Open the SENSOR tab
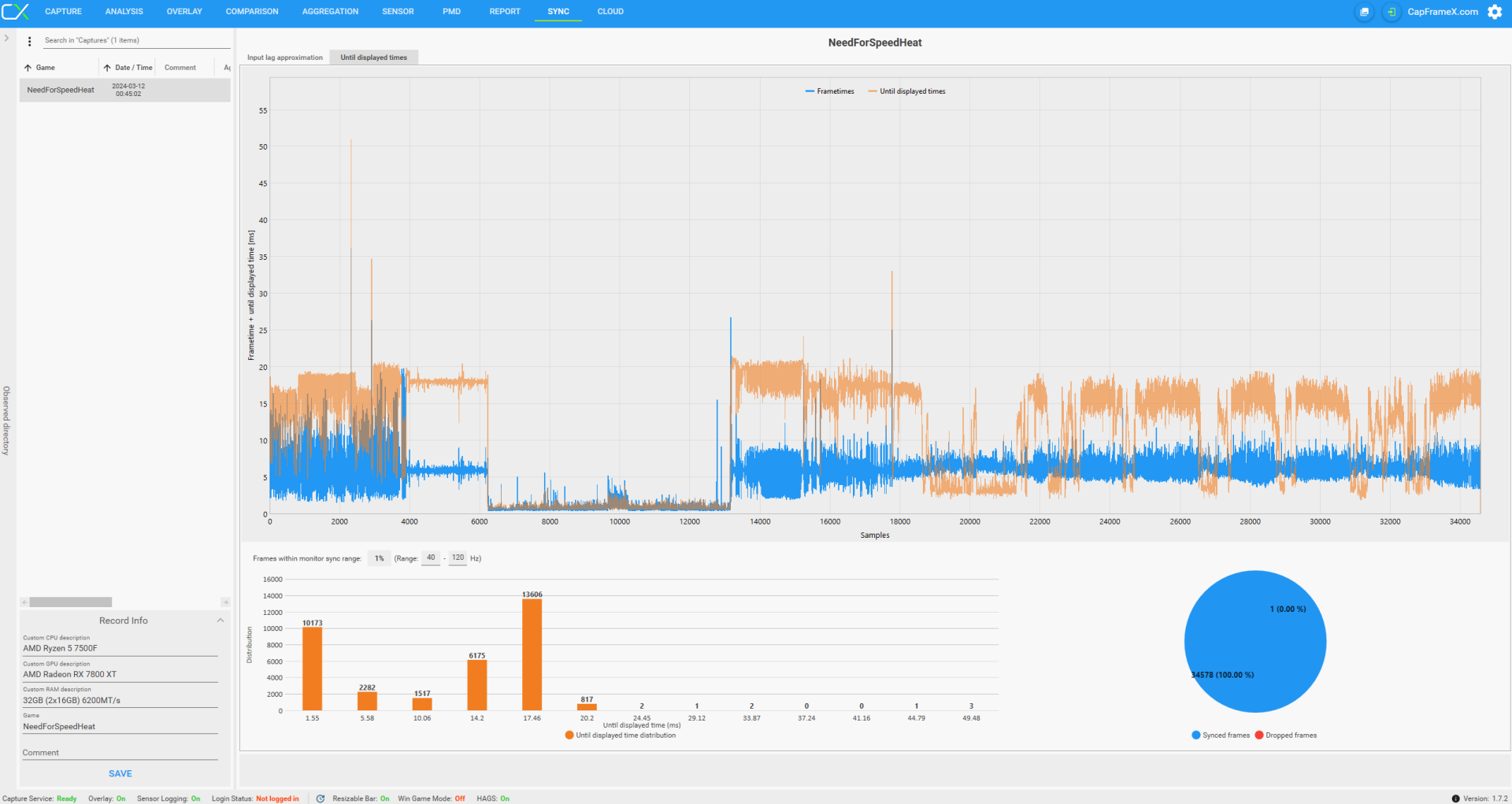1512x804 pixels. point(398,12)
